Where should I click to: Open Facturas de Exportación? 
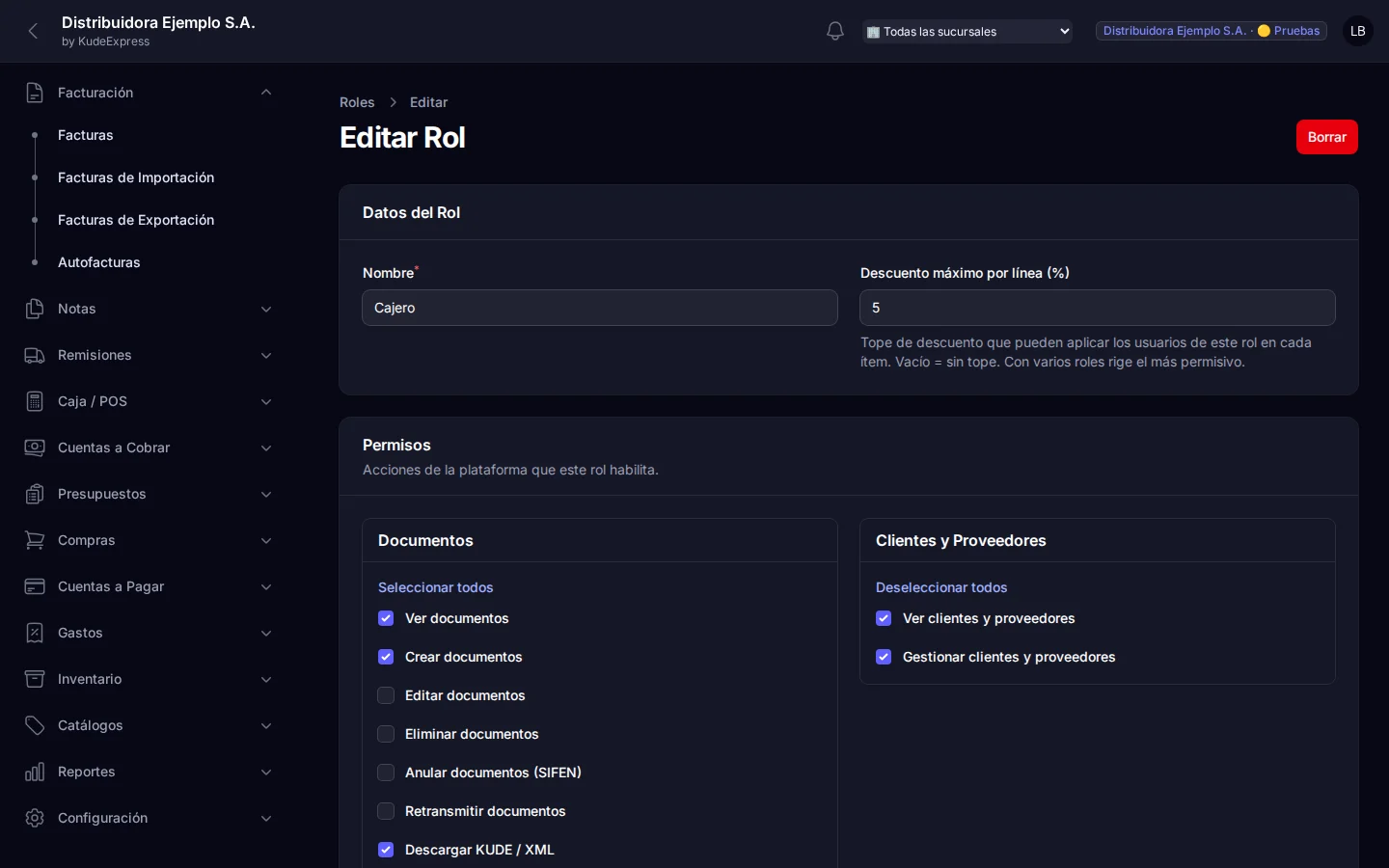click(136, 220)
